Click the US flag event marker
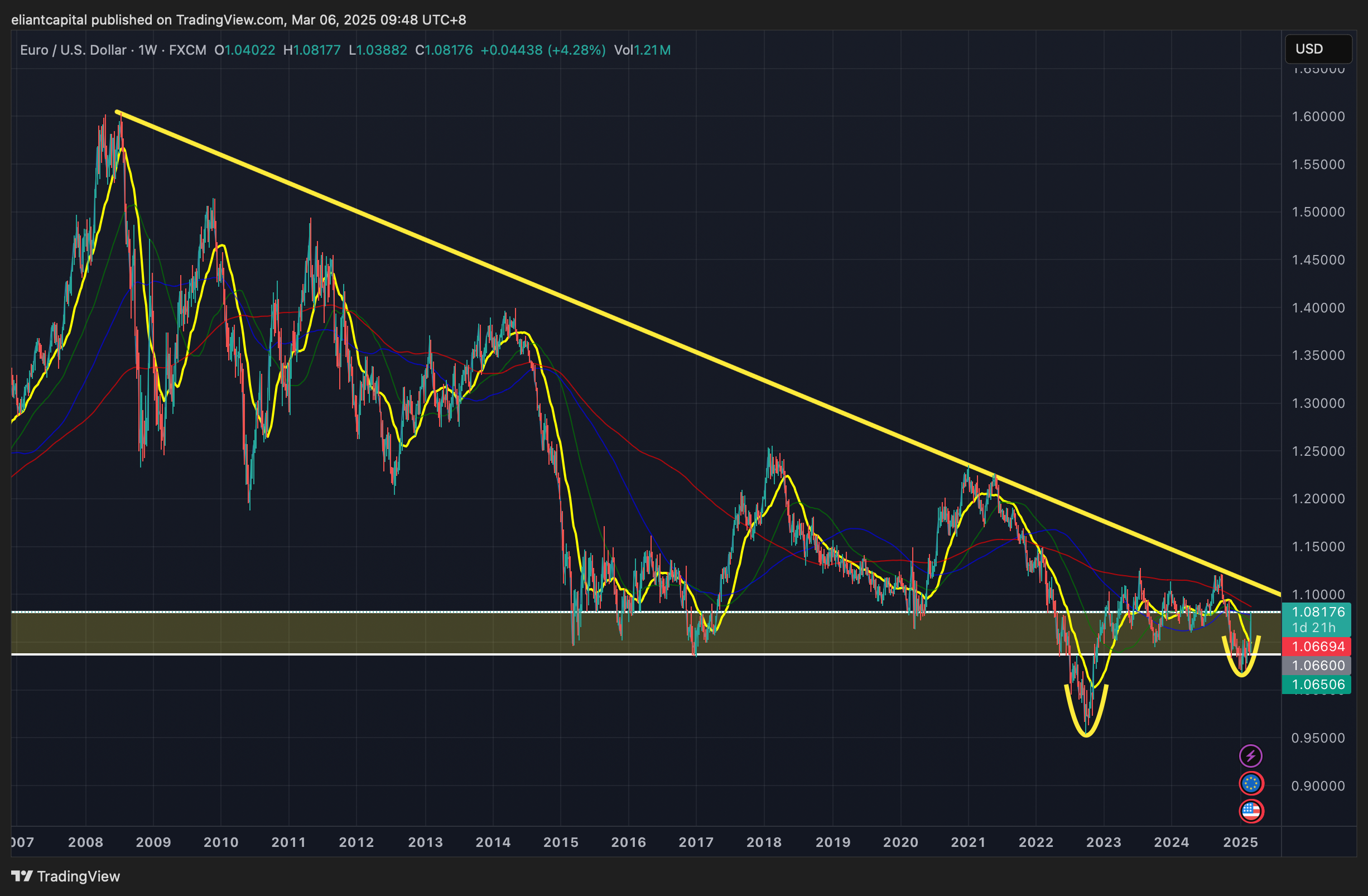Image resolution: width=1368 pixels, height=896 pixels. (x=1251, y=811)
